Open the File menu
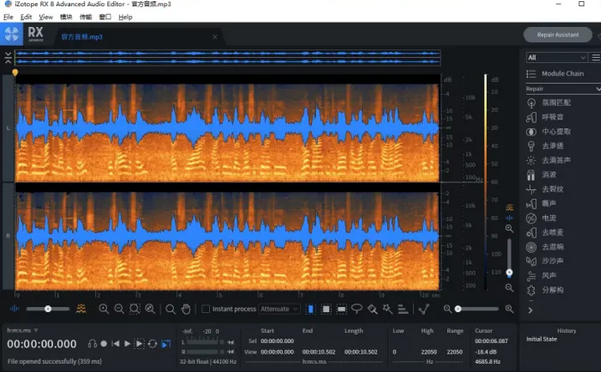601x372 pixels. tap(8, 17)
